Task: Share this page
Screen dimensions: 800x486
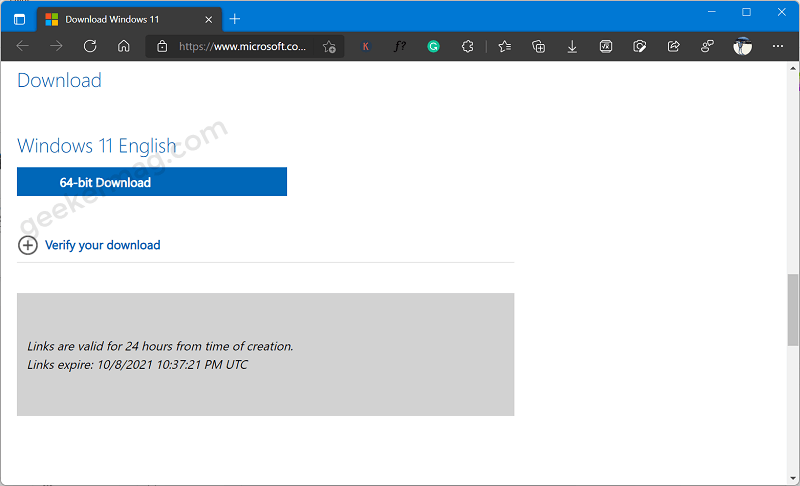Action: click(673, 46)
